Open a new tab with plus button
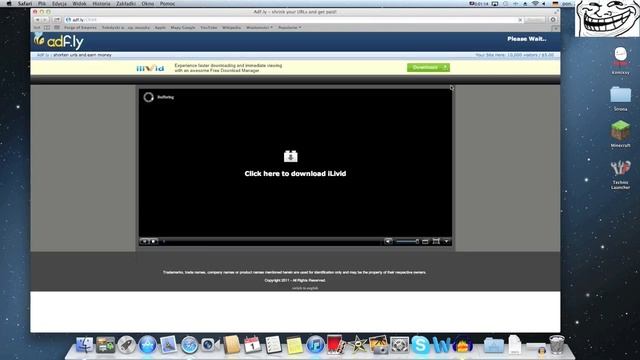This screenshot has width=640, height=360. coord(556,28)
